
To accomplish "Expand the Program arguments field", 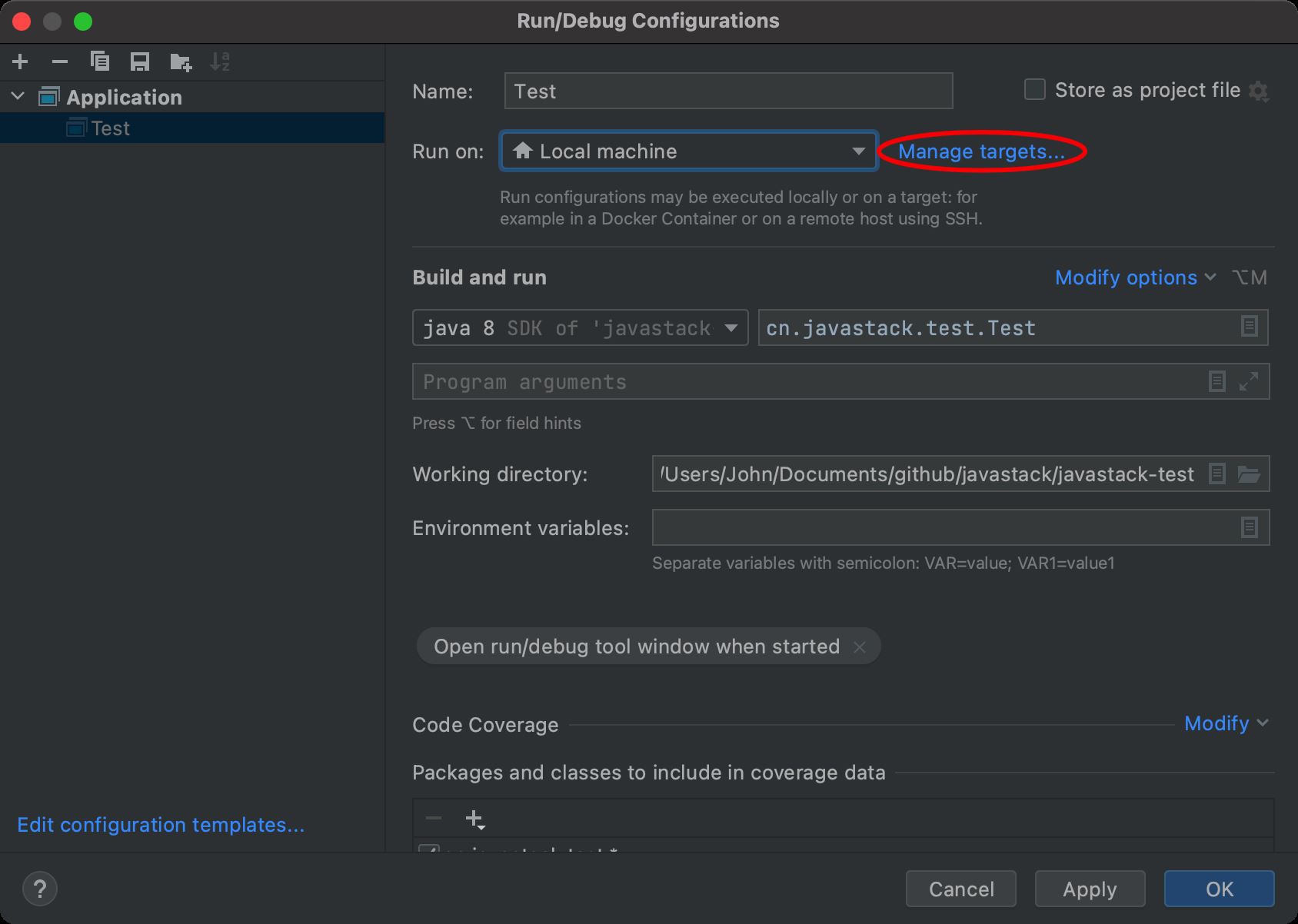I will [1249, 381].
